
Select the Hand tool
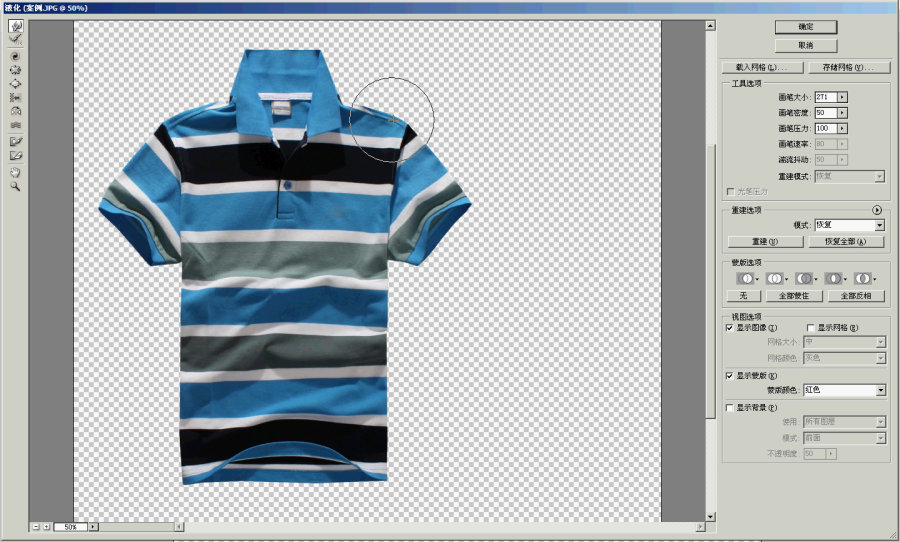pos(16,171)
